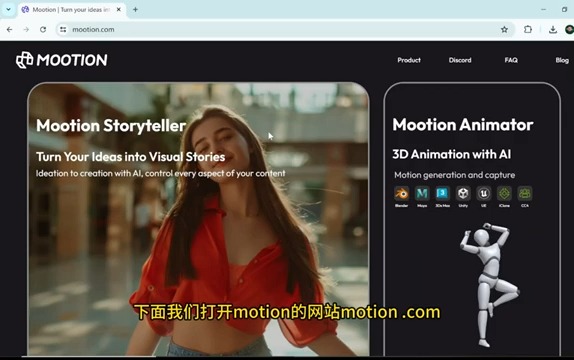Select the iClone icon
Image resolution: width=574 pixels, height=360 pixels.
504,193
